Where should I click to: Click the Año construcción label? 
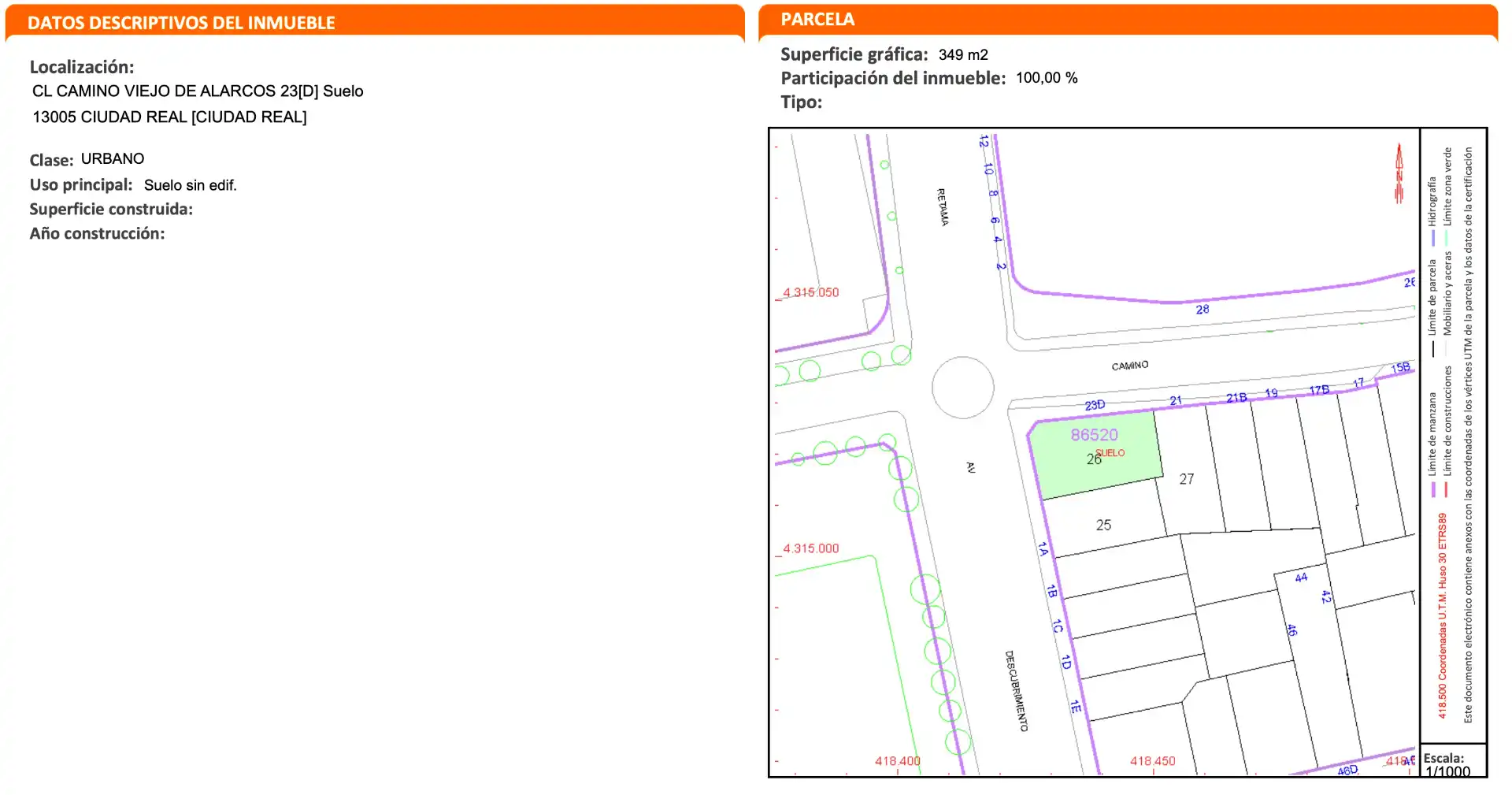[97, 234]
